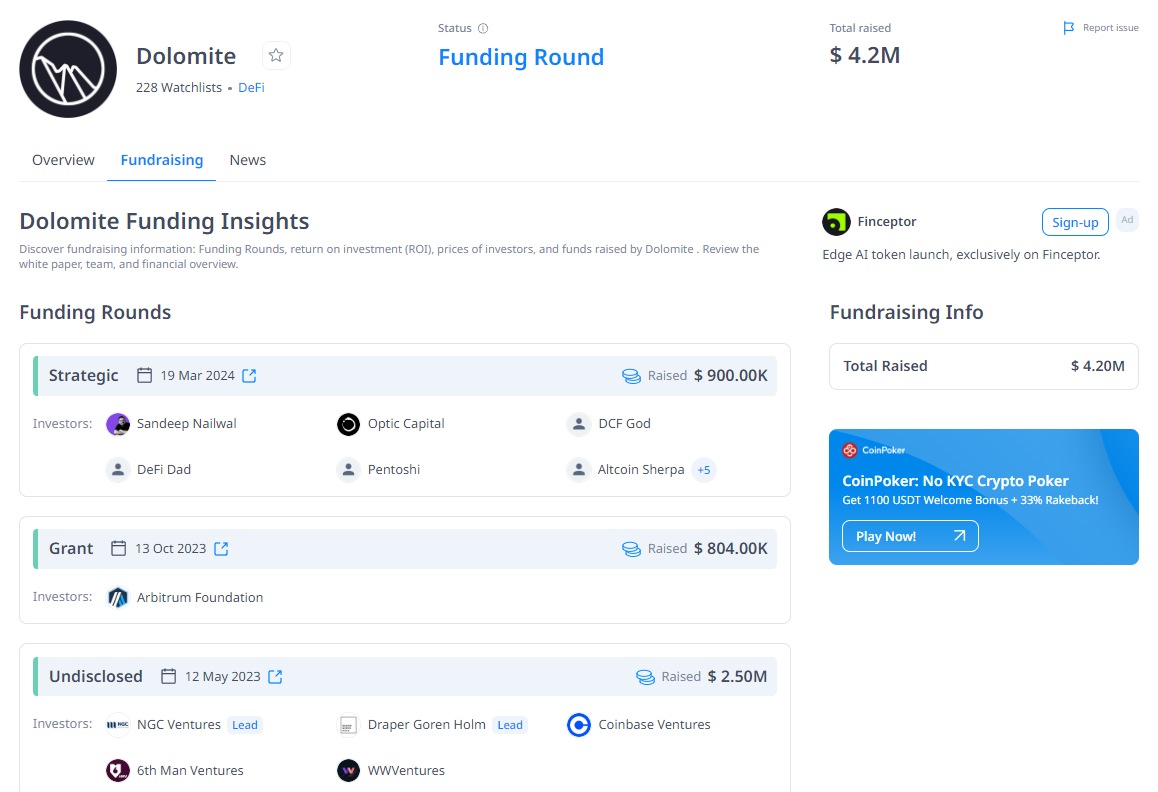
Task: Open Coinbase Ventures investor name
Action: (x=654, y=725)
